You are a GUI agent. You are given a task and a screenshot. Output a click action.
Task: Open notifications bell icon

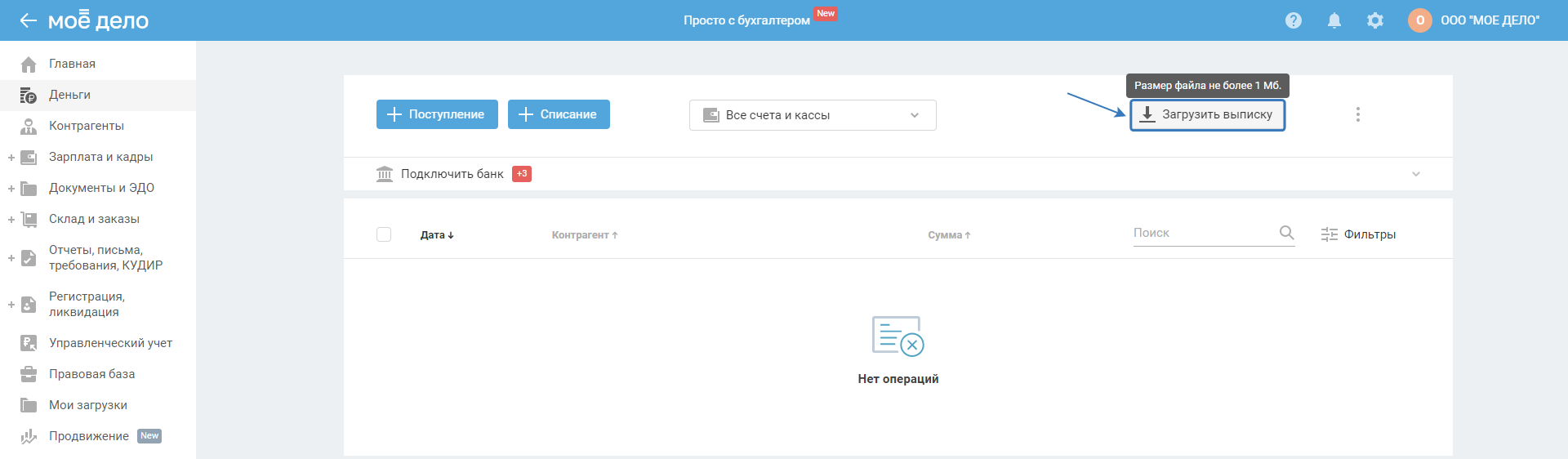(x=1334, y=20)
